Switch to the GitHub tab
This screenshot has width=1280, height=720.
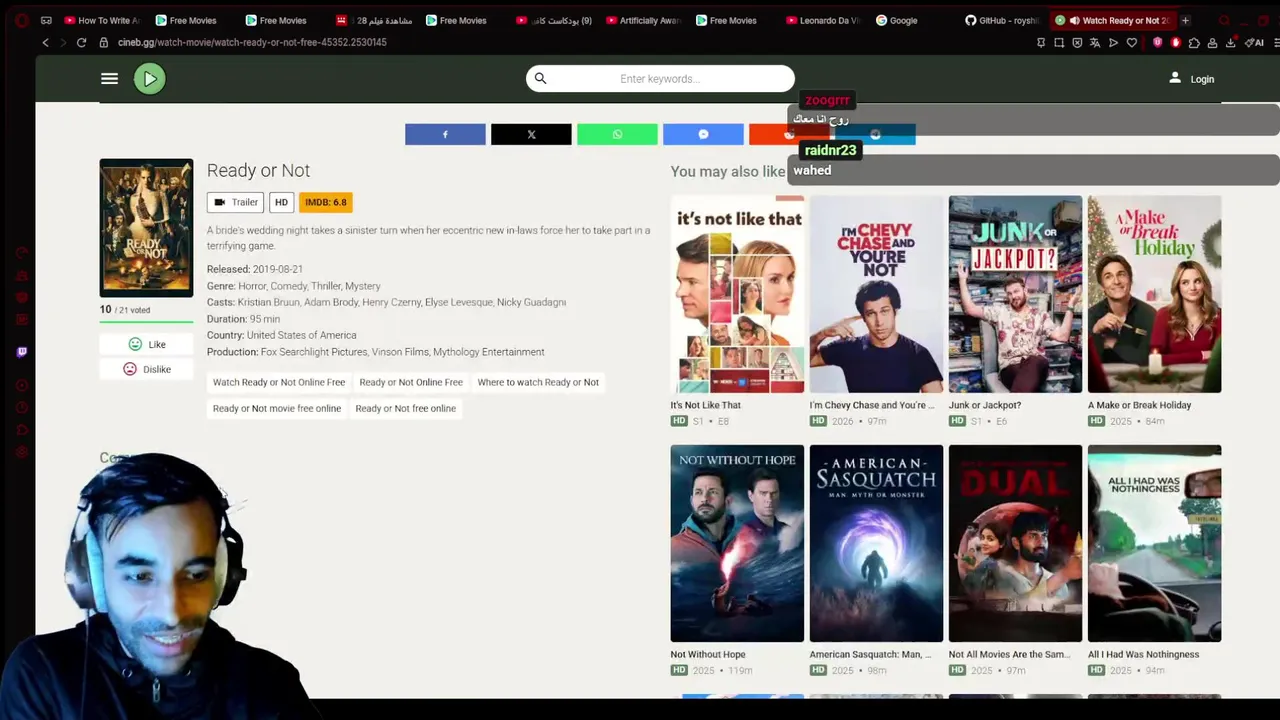[1001, 20]
